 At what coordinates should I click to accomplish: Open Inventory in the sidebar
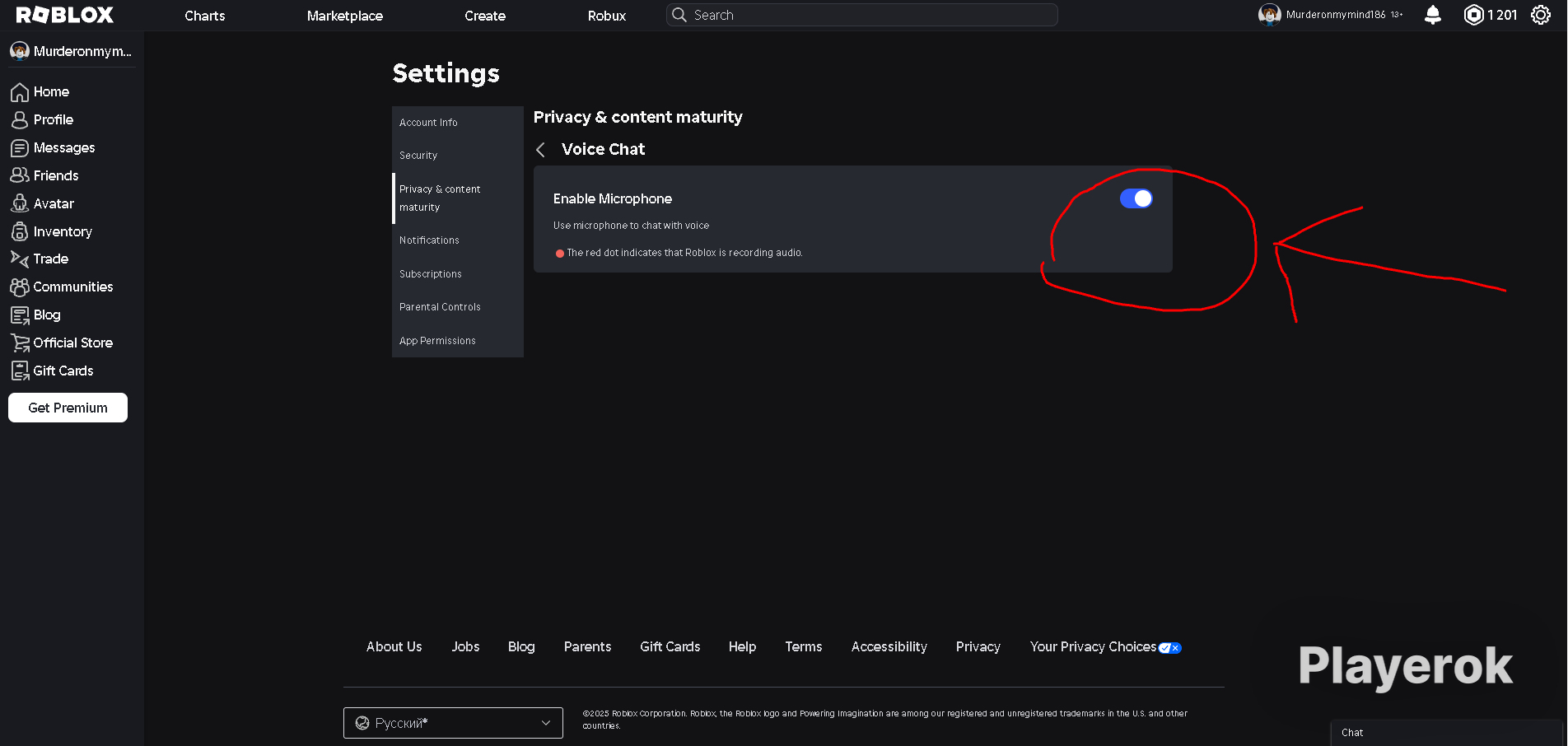[63, 231]
